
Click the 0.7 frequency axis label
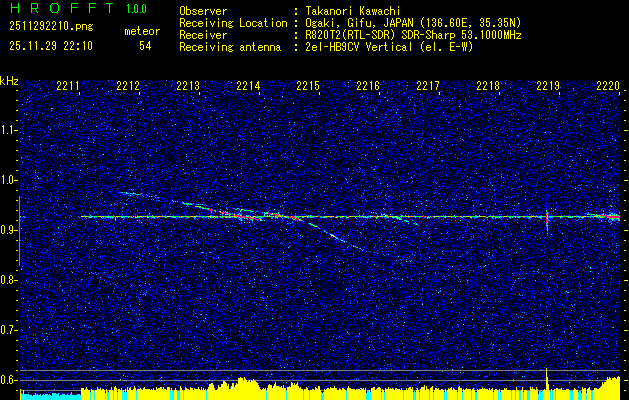(7, 330)
